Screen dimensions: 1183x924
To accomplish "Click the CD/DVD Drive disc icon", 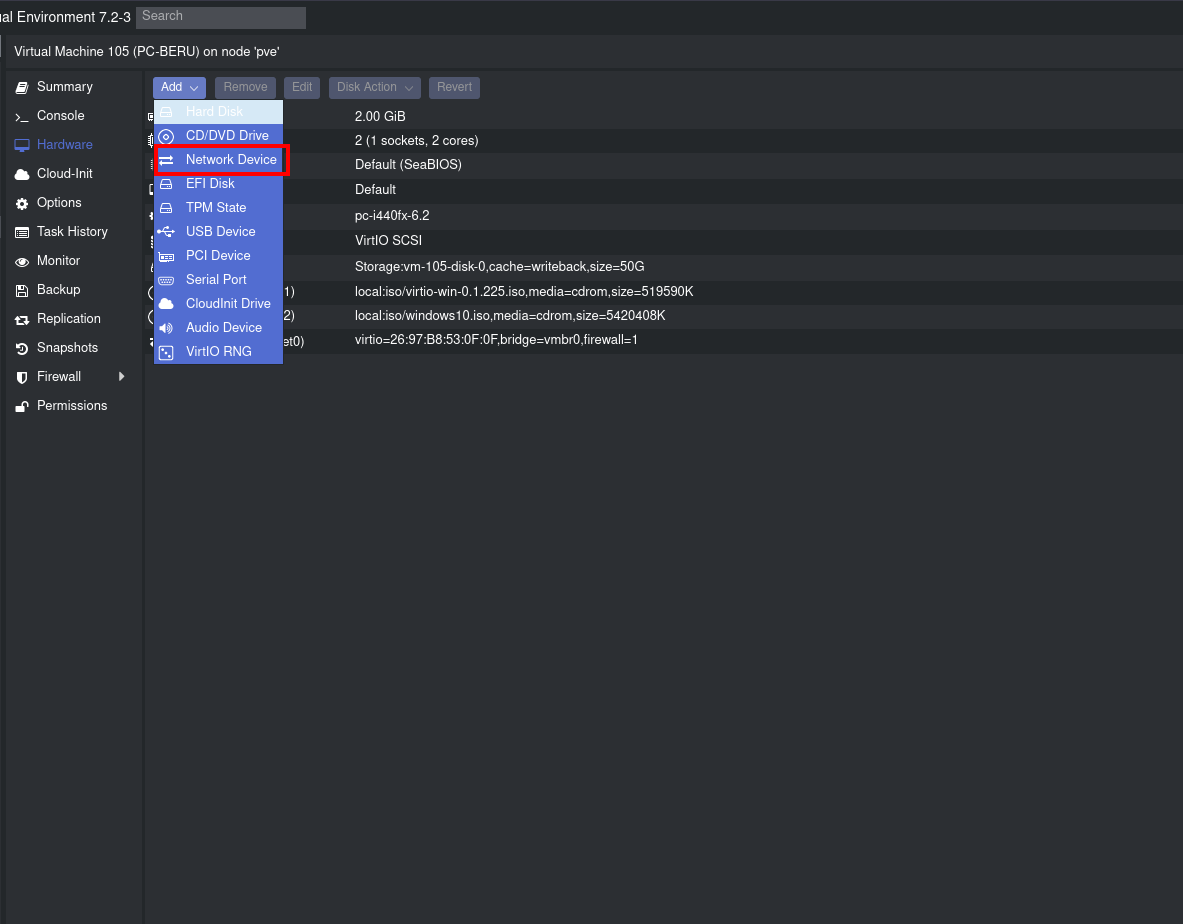I will pyautogui.click(x=166, y=136).
